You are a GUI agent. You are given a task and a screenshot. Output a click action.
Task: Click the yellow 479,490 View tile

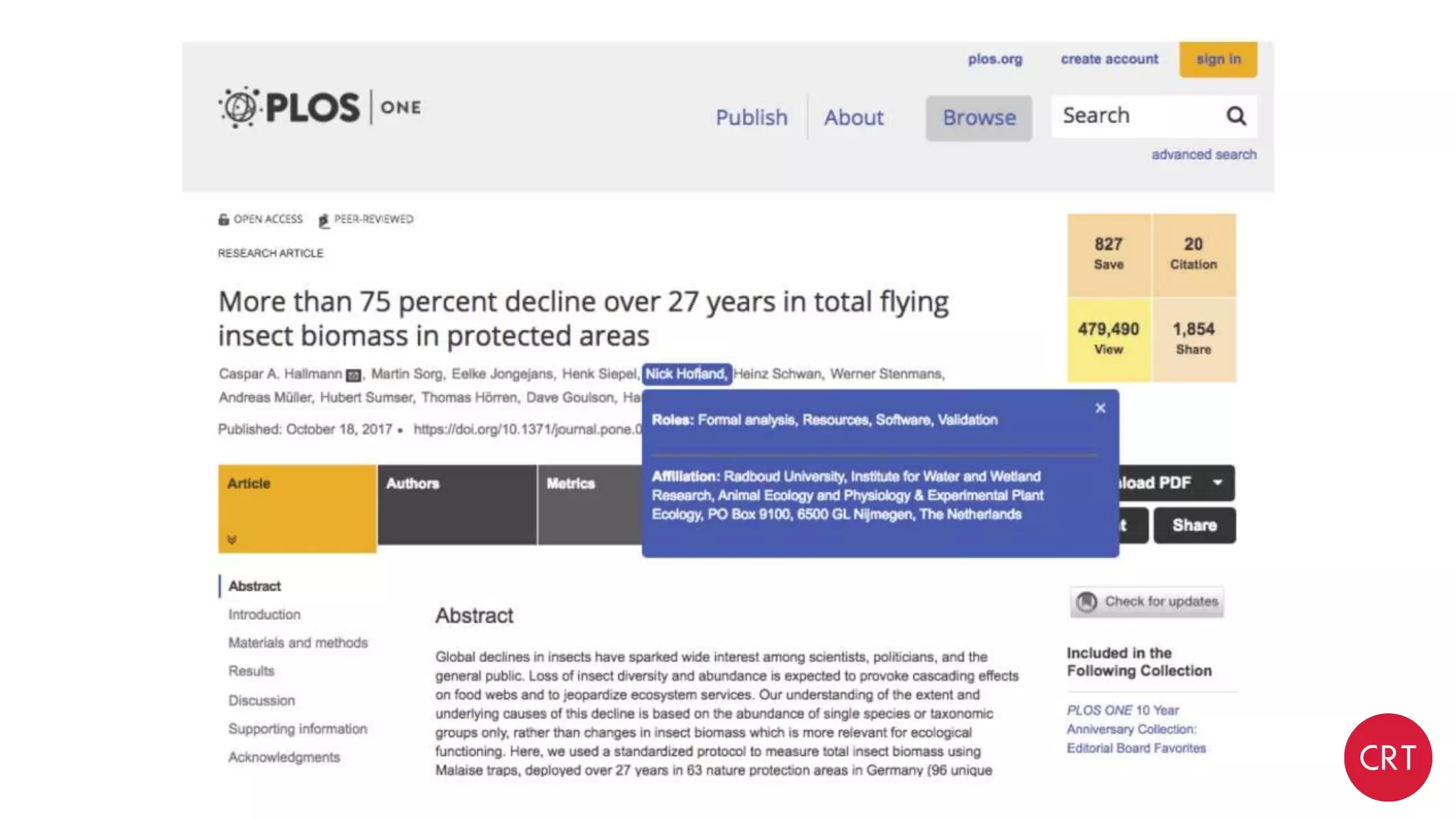point(1108,339)
